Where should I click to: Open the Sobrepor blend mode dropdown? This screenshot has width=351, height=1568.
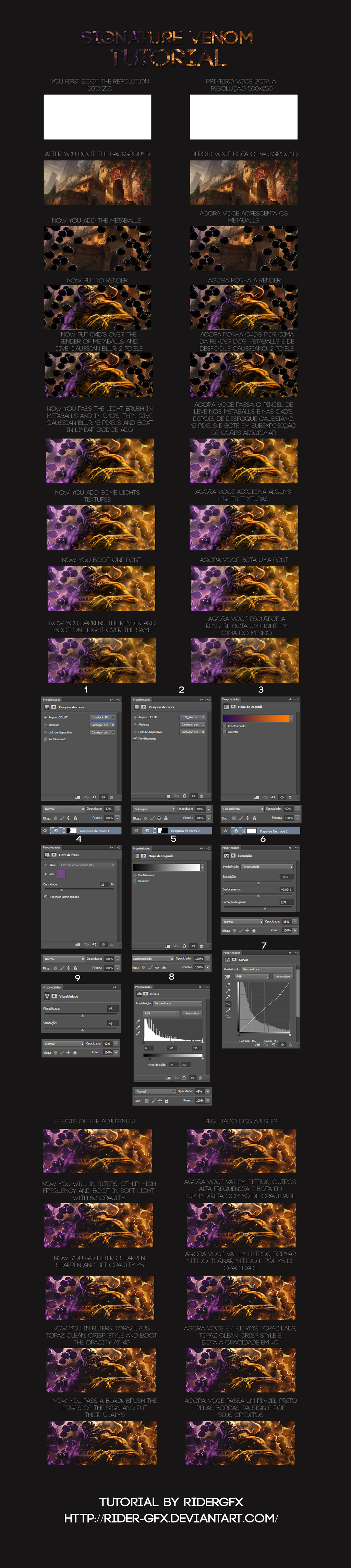point(154,809)
